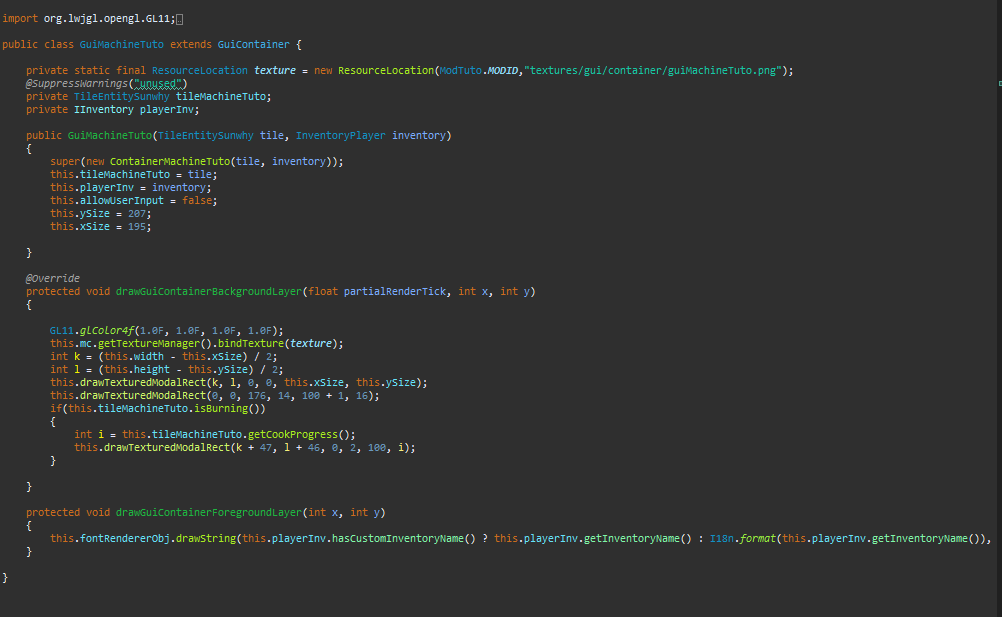1002x617 pixels.
Task: Click the GuiMachineTuto class name in declaration
Action: 122,45
